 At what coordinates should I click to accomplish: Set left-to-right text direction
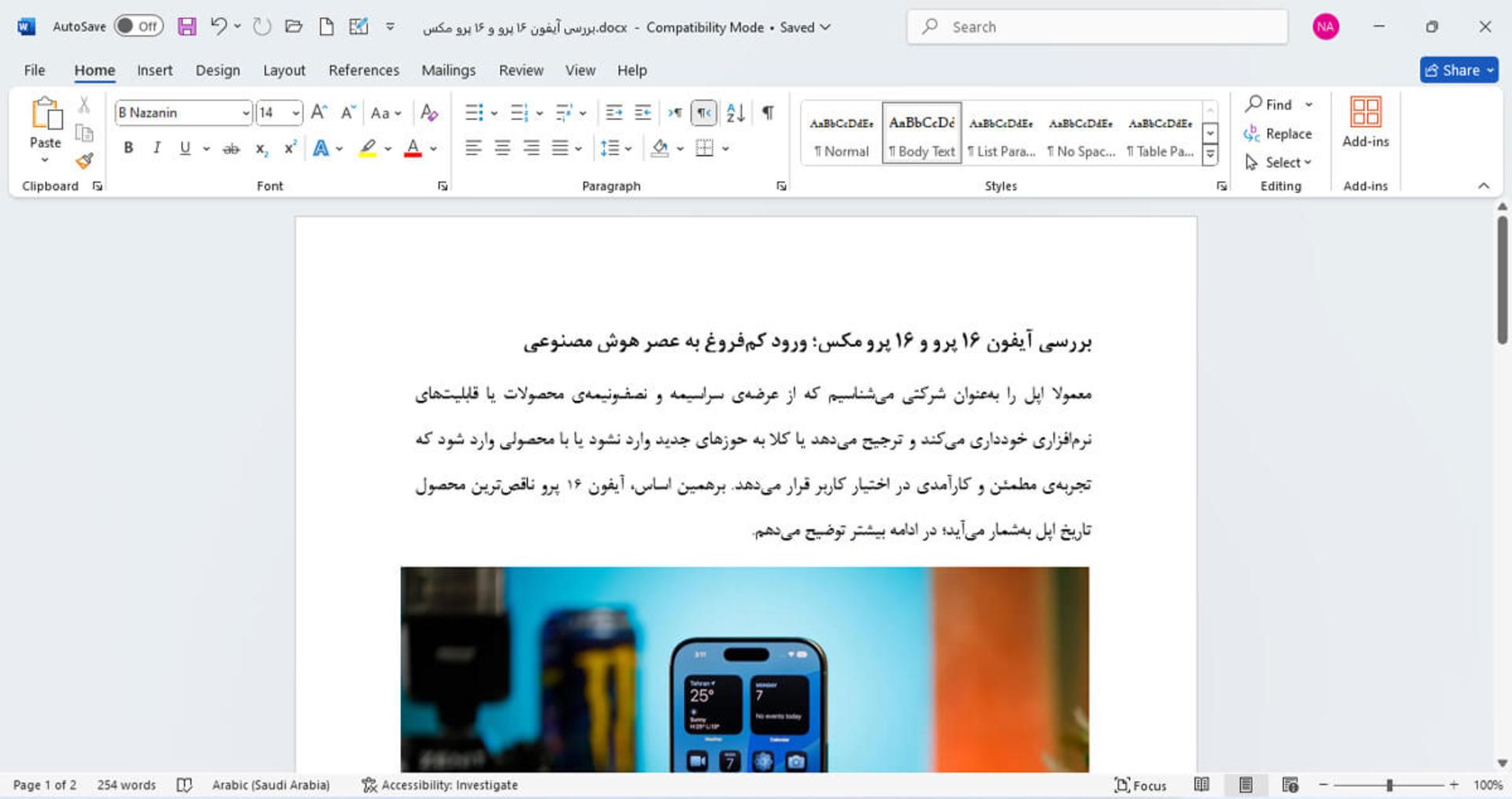click(x=675, y=113)
